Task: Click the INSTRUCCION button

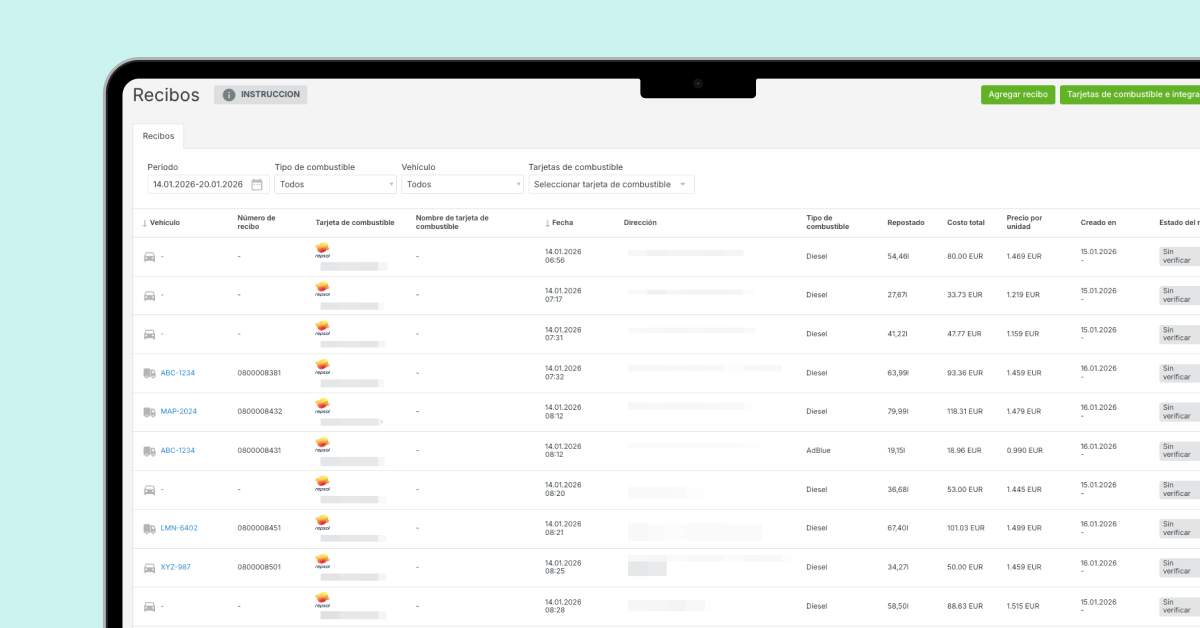Action: tap(261, 95)
